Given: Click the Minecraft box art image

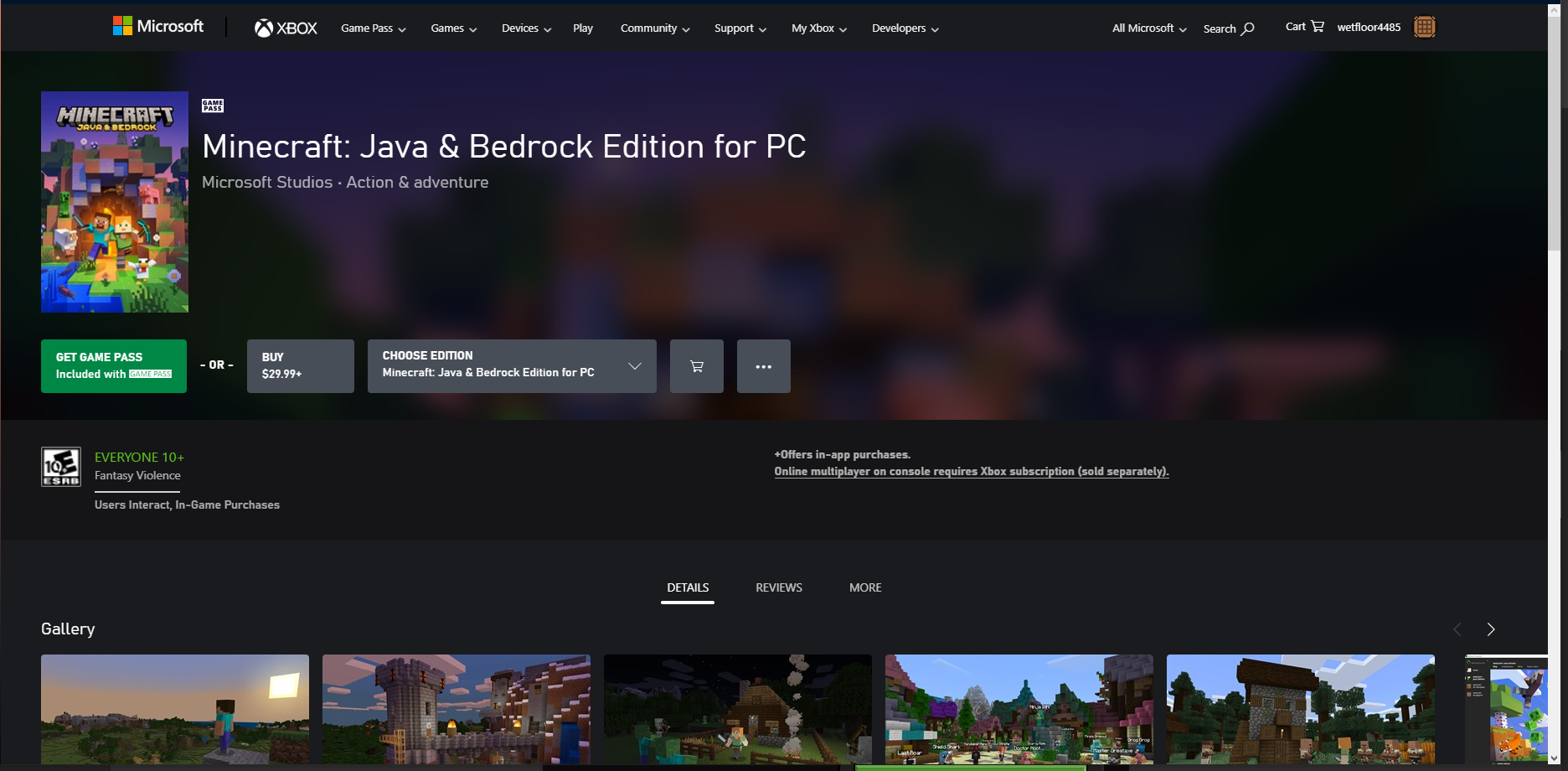Looking at the screenshot, I should [115, 202].
